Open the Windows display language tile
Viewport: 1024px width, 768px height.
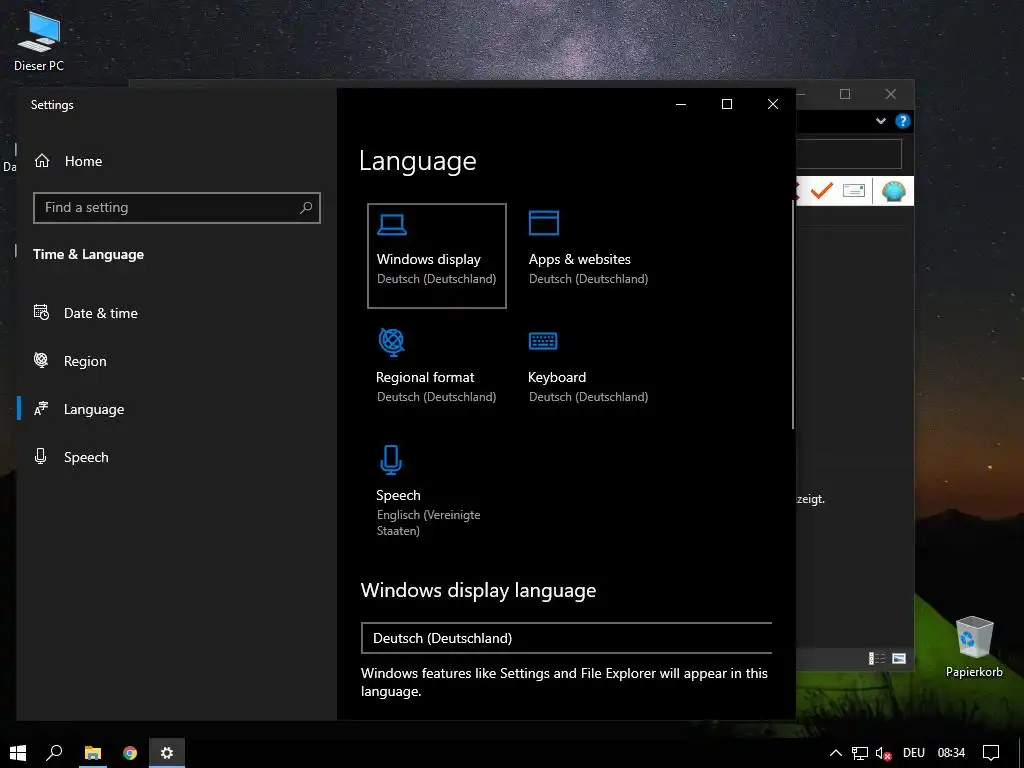[436, 255]
